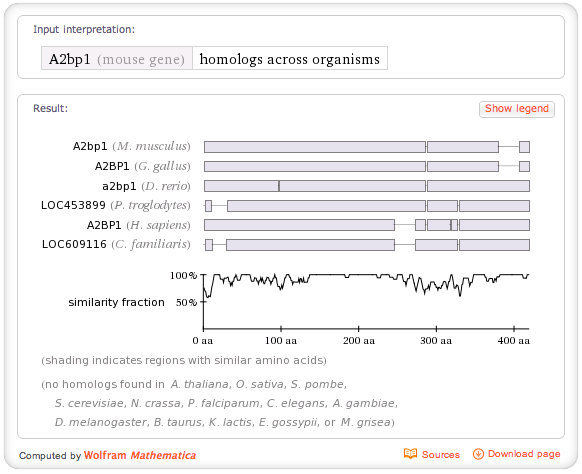Select the homologs across organisms cell

pyautogui.click(x=290, y=59)
